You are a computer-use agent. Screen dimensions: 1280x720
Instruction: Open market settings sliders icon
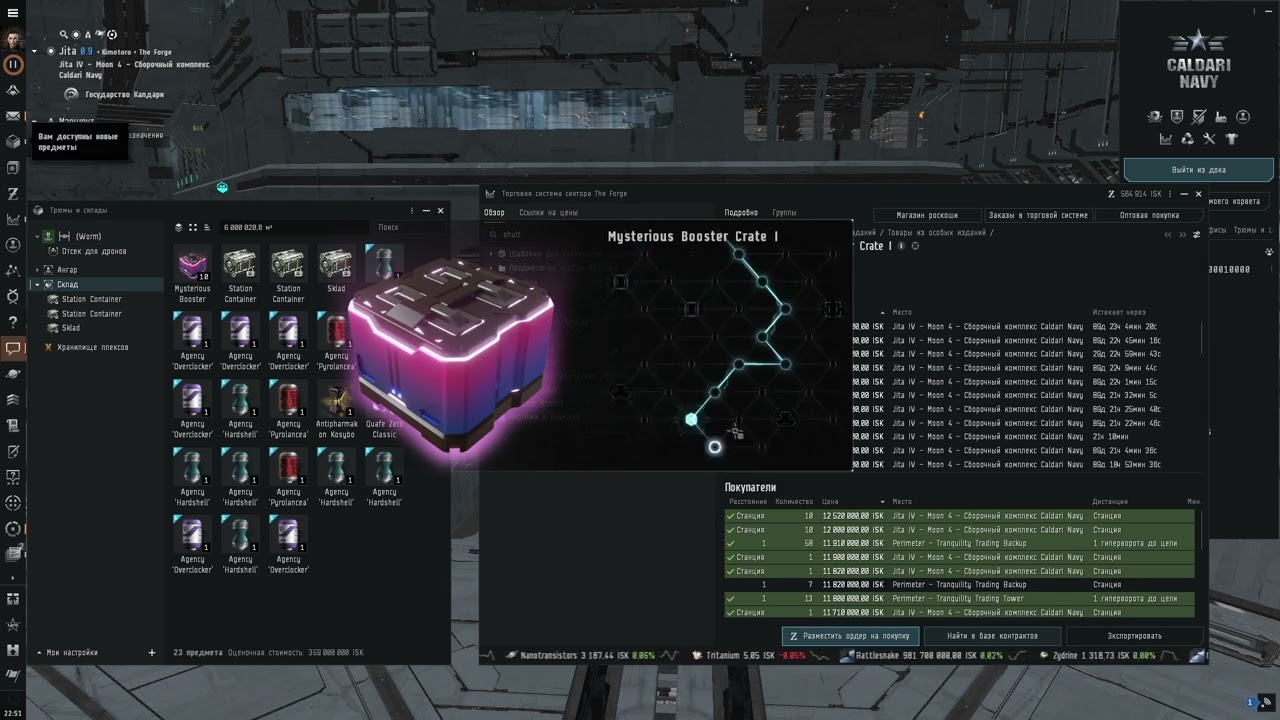[x=1197, y=234]
